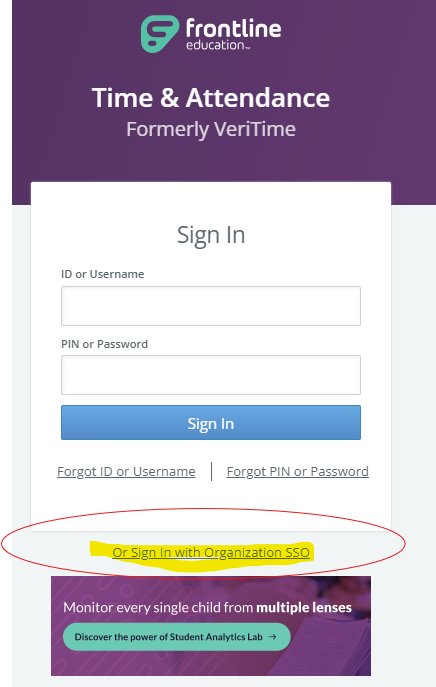Click the 'Sign In' card heading

(x=211, y=235)
